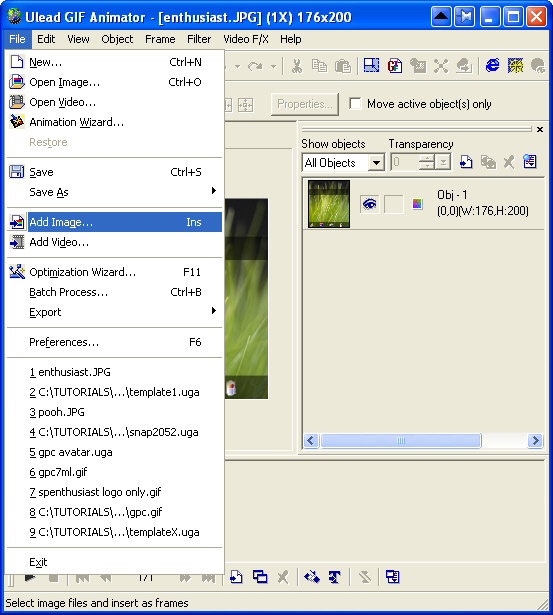The width and height of the screenshot is (553, 615).
Task: Open recent file spenthusiast logo only.gif
Action: tap(115, 492)
